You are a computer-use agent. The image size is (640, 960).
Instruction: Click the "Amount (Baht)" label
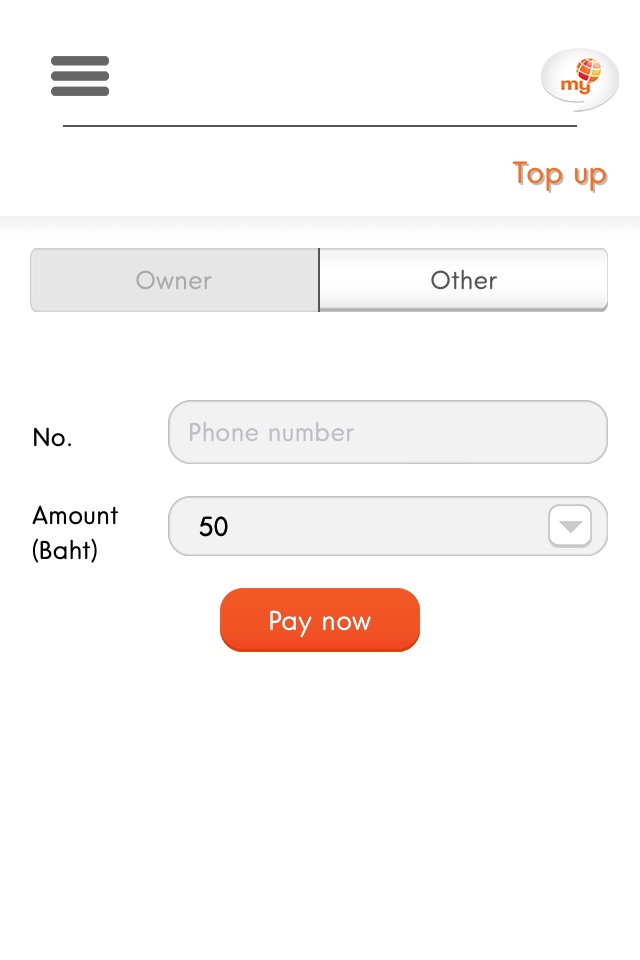coord(75,532)
